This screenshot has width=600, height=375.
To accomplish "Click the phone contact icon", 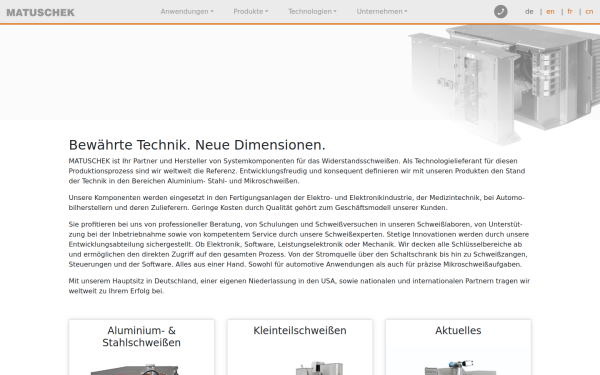I will 501,11.
